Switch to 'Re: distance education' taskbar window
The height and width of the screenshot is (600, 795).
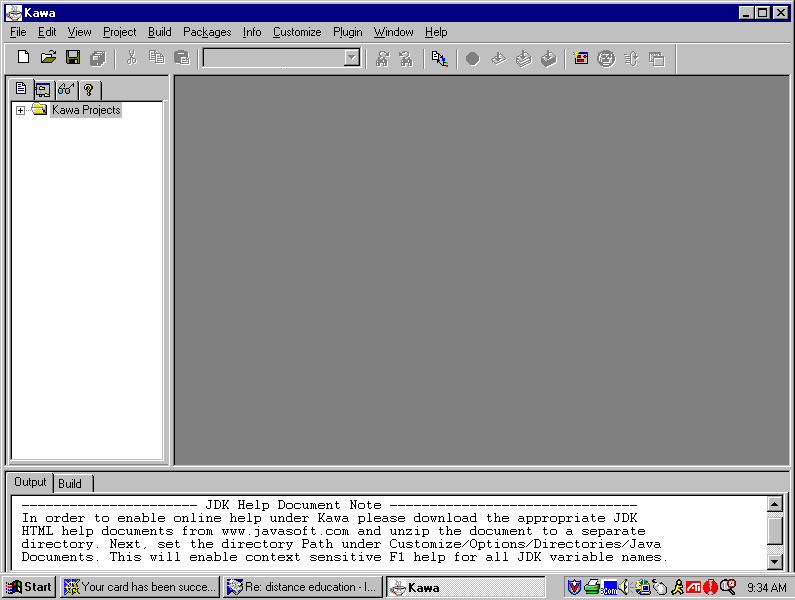tap(302, 587)
